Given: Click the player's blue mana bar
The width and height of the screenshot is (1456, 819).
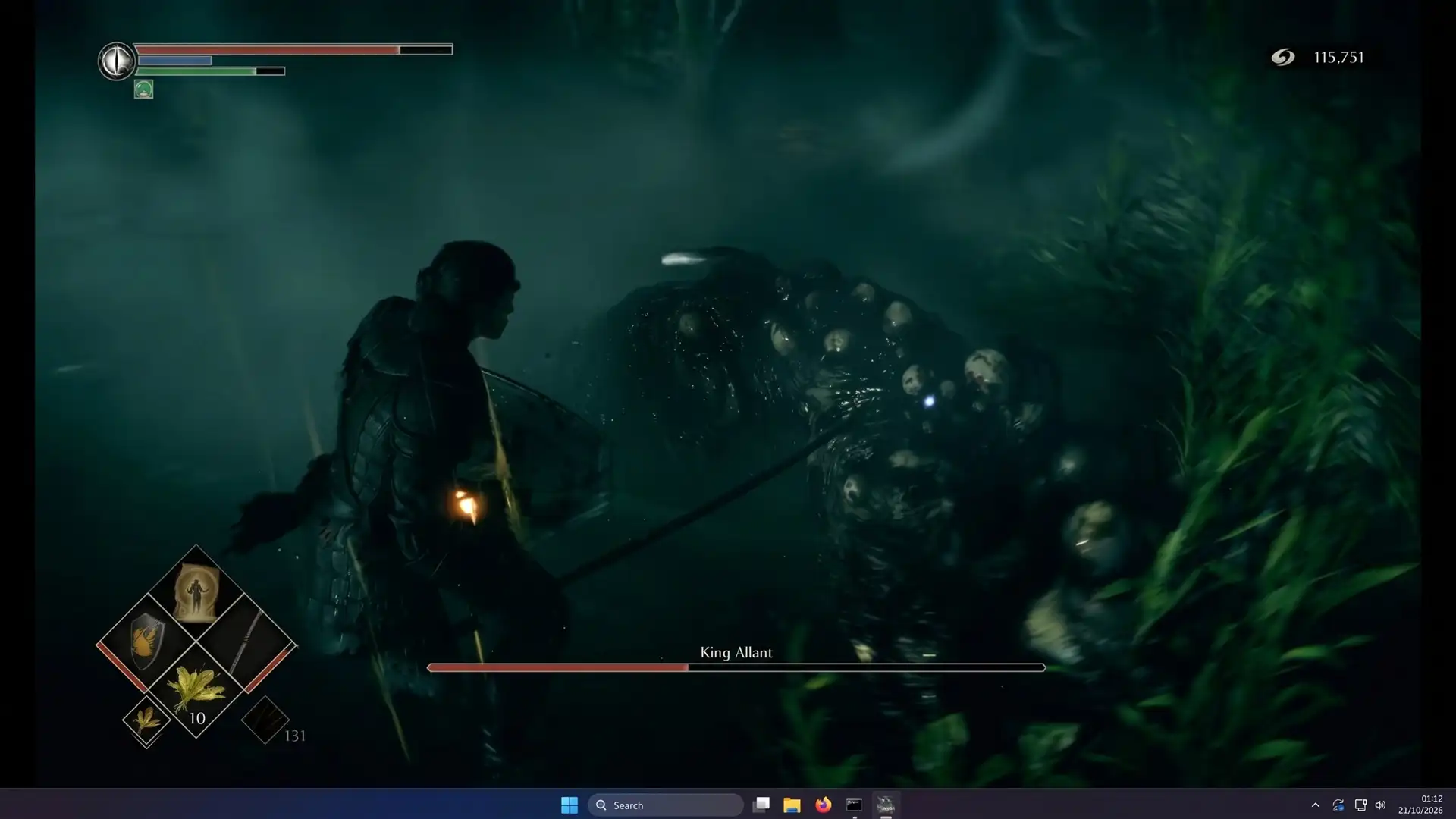Looking at the screenshot, I should point(174,61).
